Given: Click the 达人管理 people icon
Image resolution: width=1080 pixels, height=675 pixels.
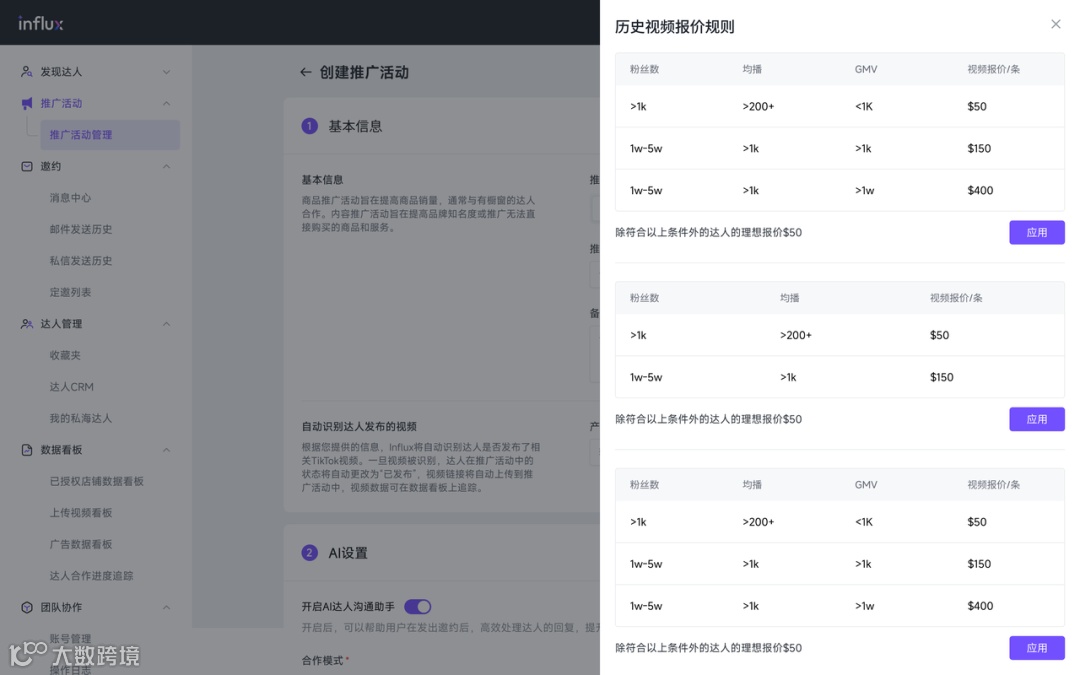Looking at the screenshot, I should click(26, 324).
